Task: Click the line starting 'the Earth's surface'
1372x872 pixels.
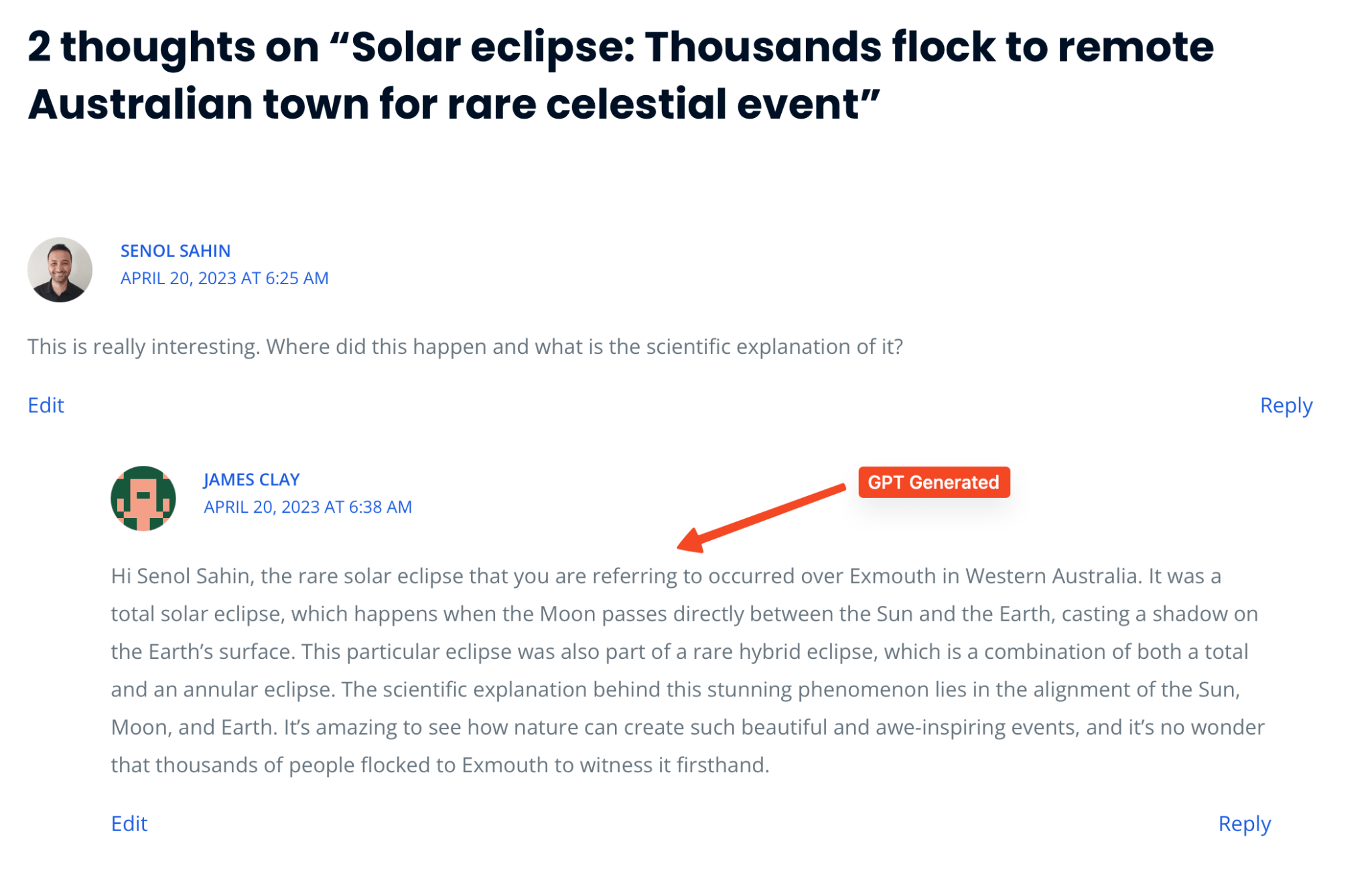Action: [x=679, y=651]
